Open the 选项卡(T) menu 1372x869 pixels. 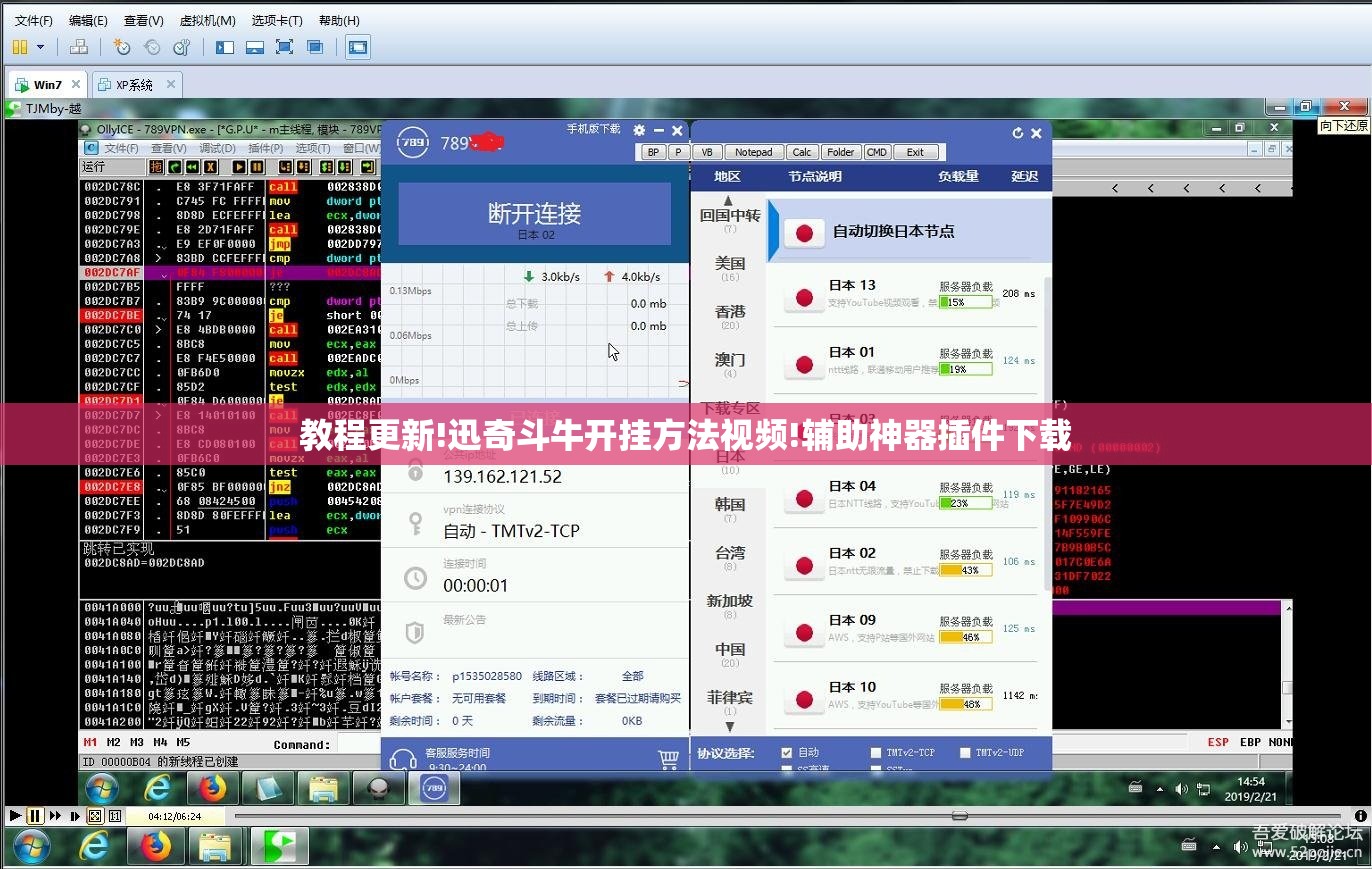(x=277, y=20)
